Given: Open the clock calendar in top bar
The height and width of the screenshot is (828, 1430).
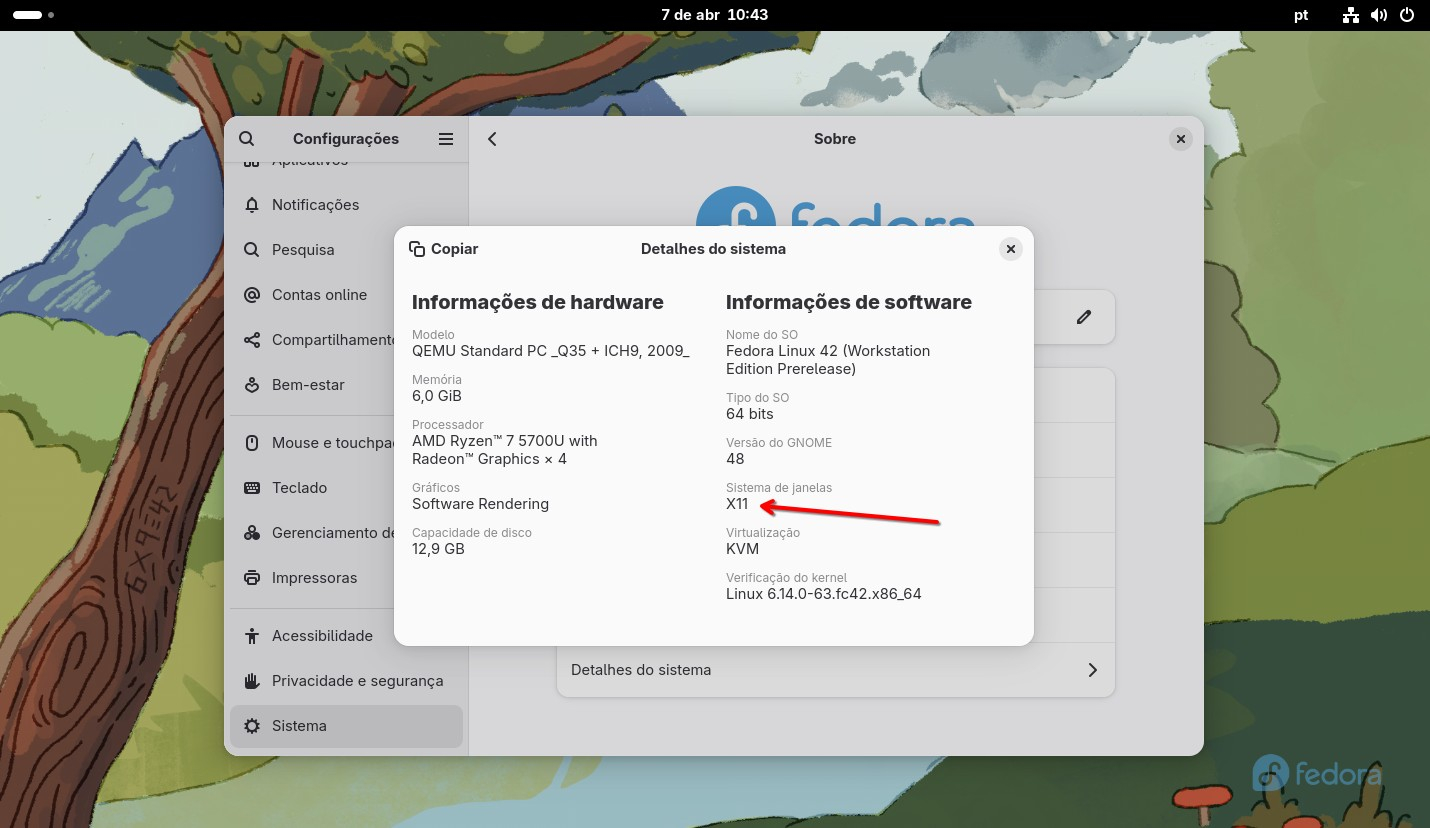Looking at the screenshot, I should [714, 15].
